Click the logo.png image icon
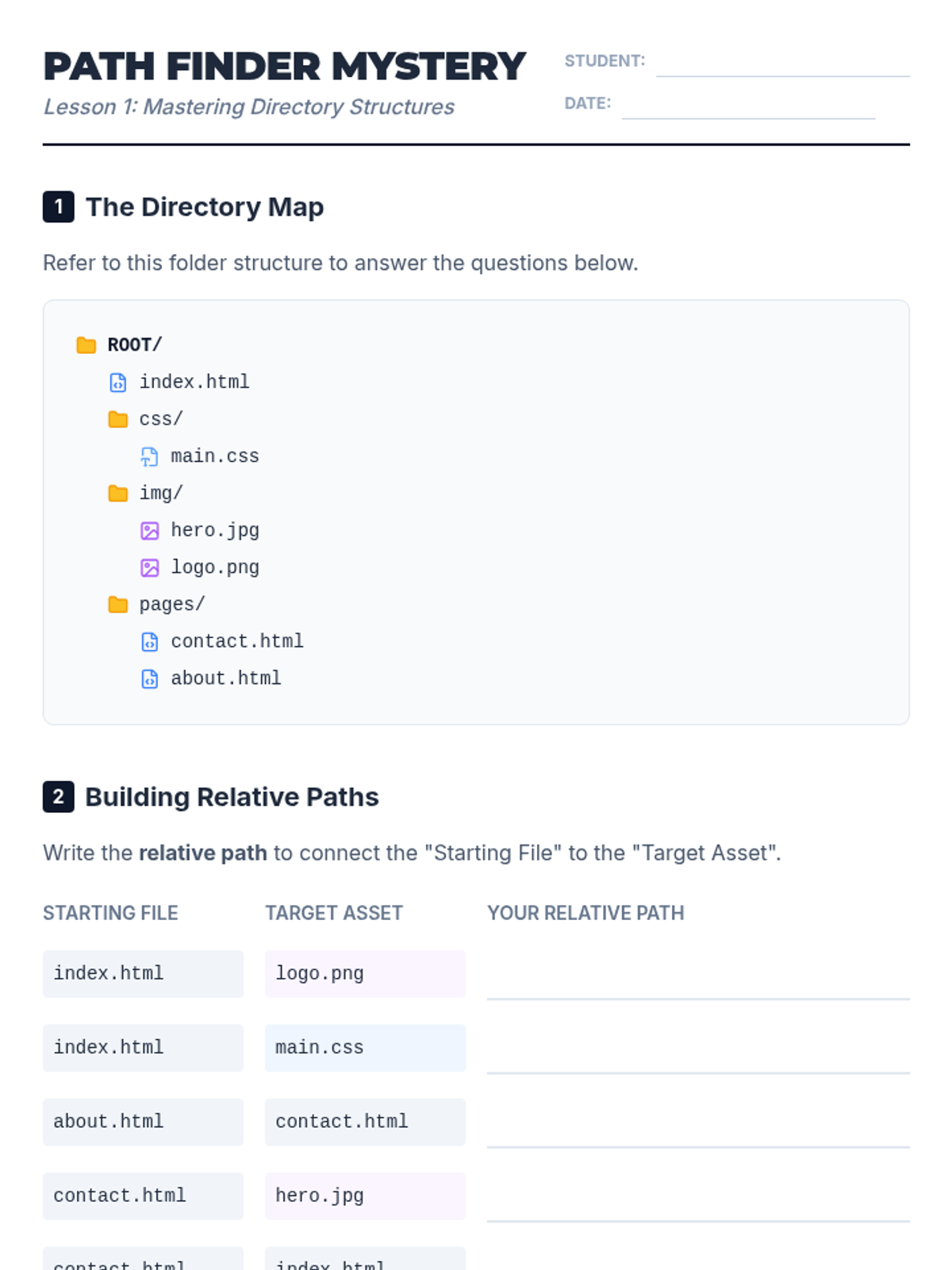The image size is (952, 1270). 149,568
